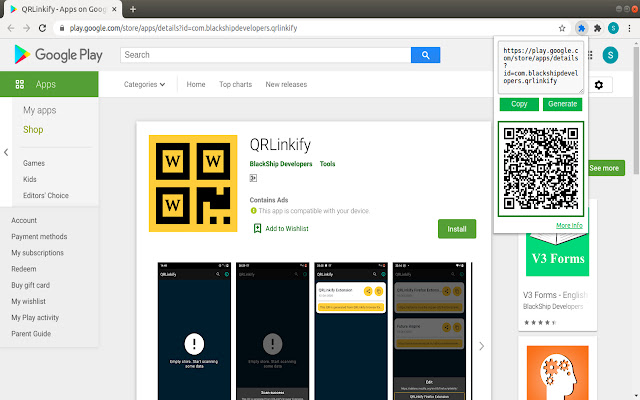This screenshot has width=640, height=400.
Task: Click the site lock icon in the address bar
Action: (x=62, y=28)
